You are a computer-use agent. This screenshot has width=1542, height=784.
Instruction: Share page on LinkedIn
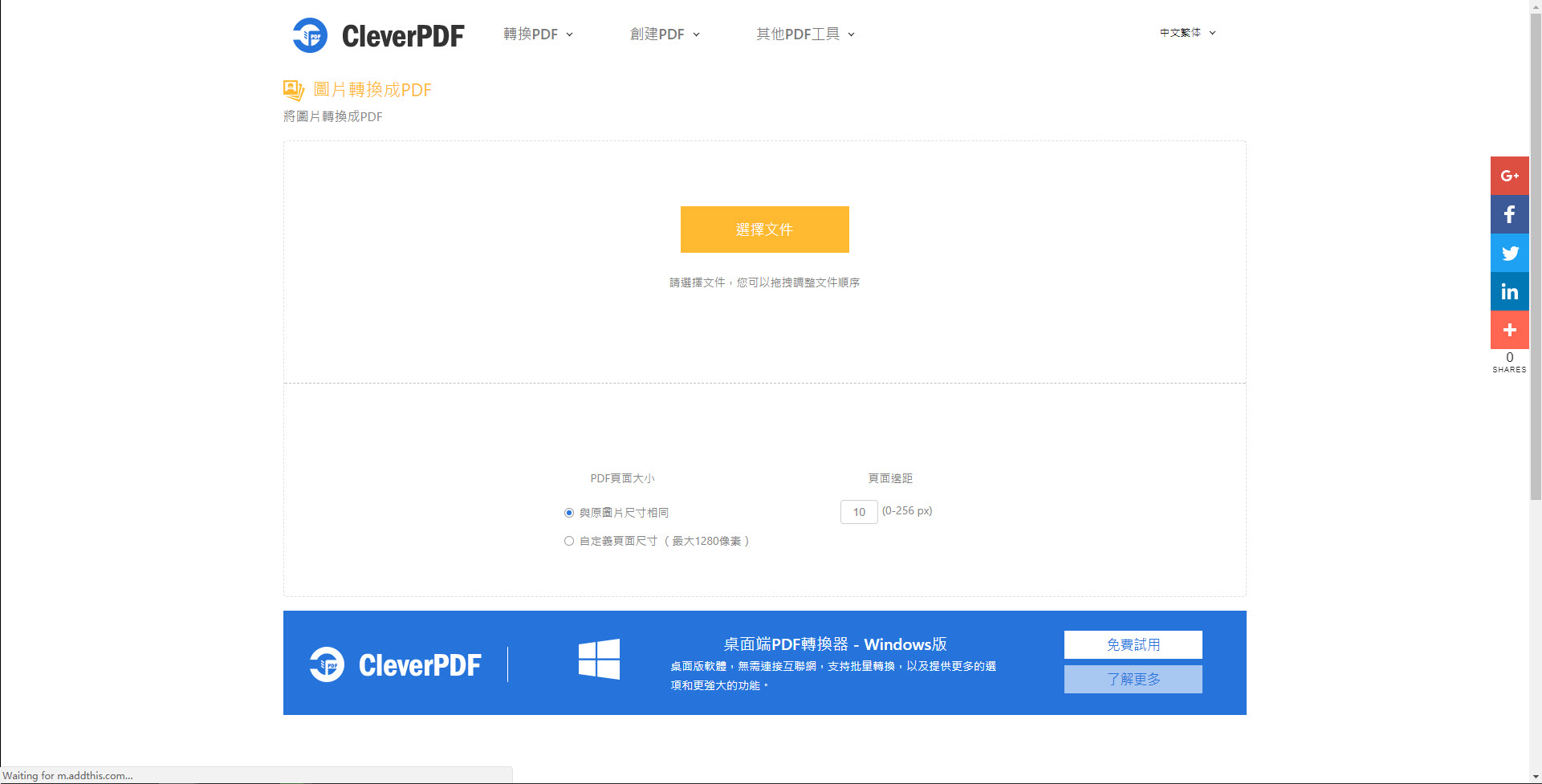pyautogui.click(x=1509, y=291)
